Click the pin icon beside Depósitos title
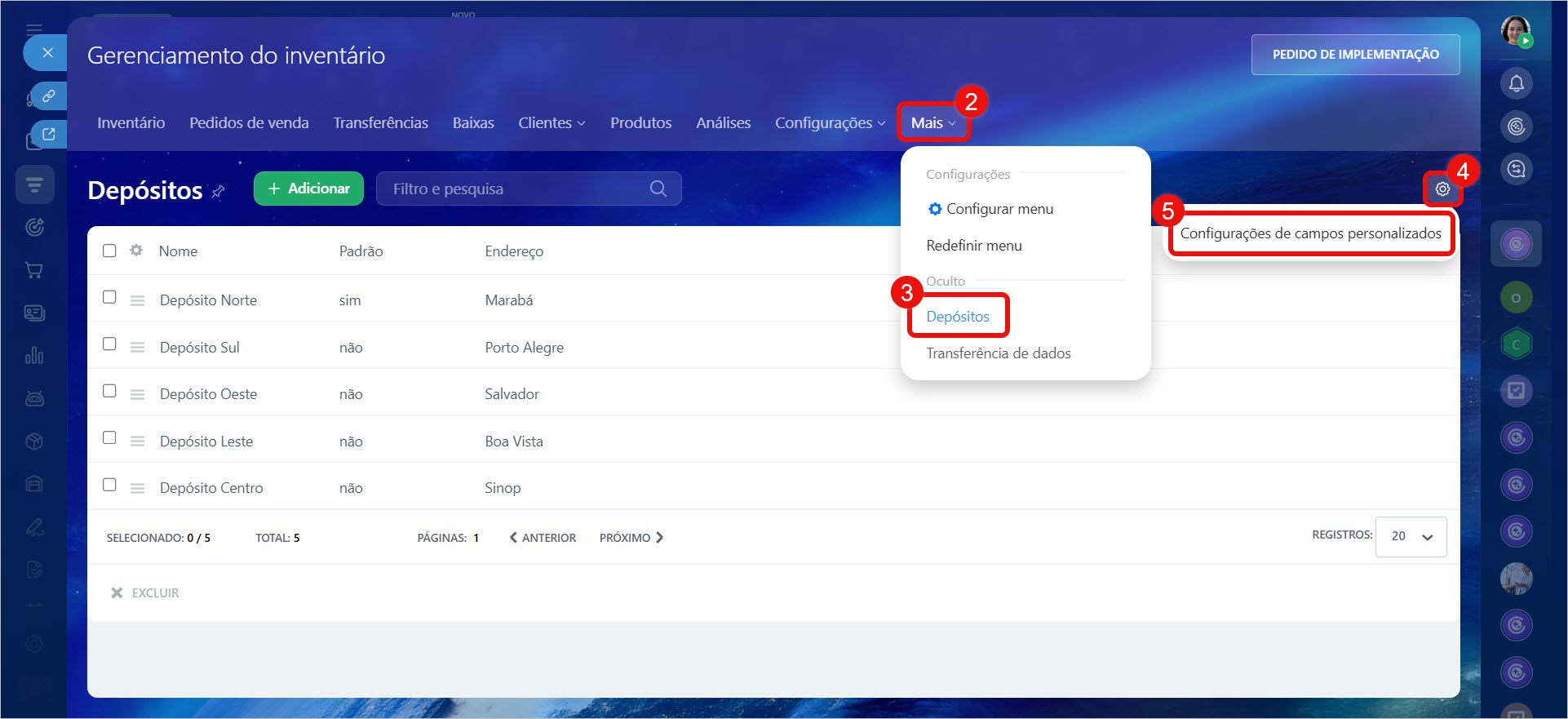 coord(218,192)
